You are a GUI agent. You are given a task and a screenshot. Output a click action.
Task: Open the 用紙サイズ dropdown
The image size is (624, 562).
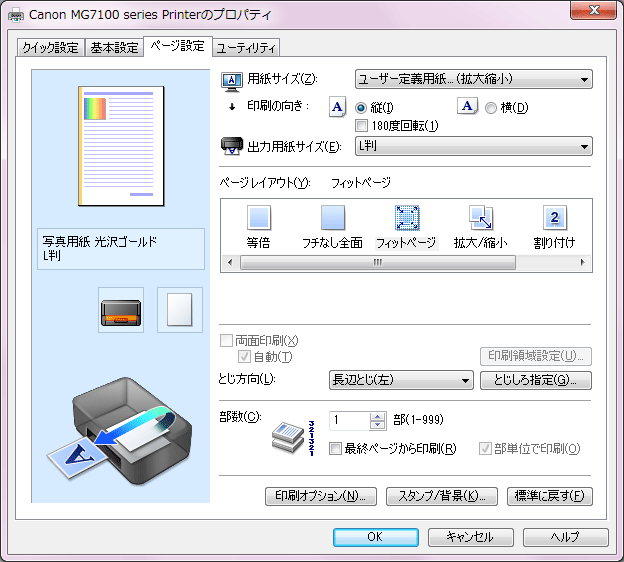pos(474,79)
